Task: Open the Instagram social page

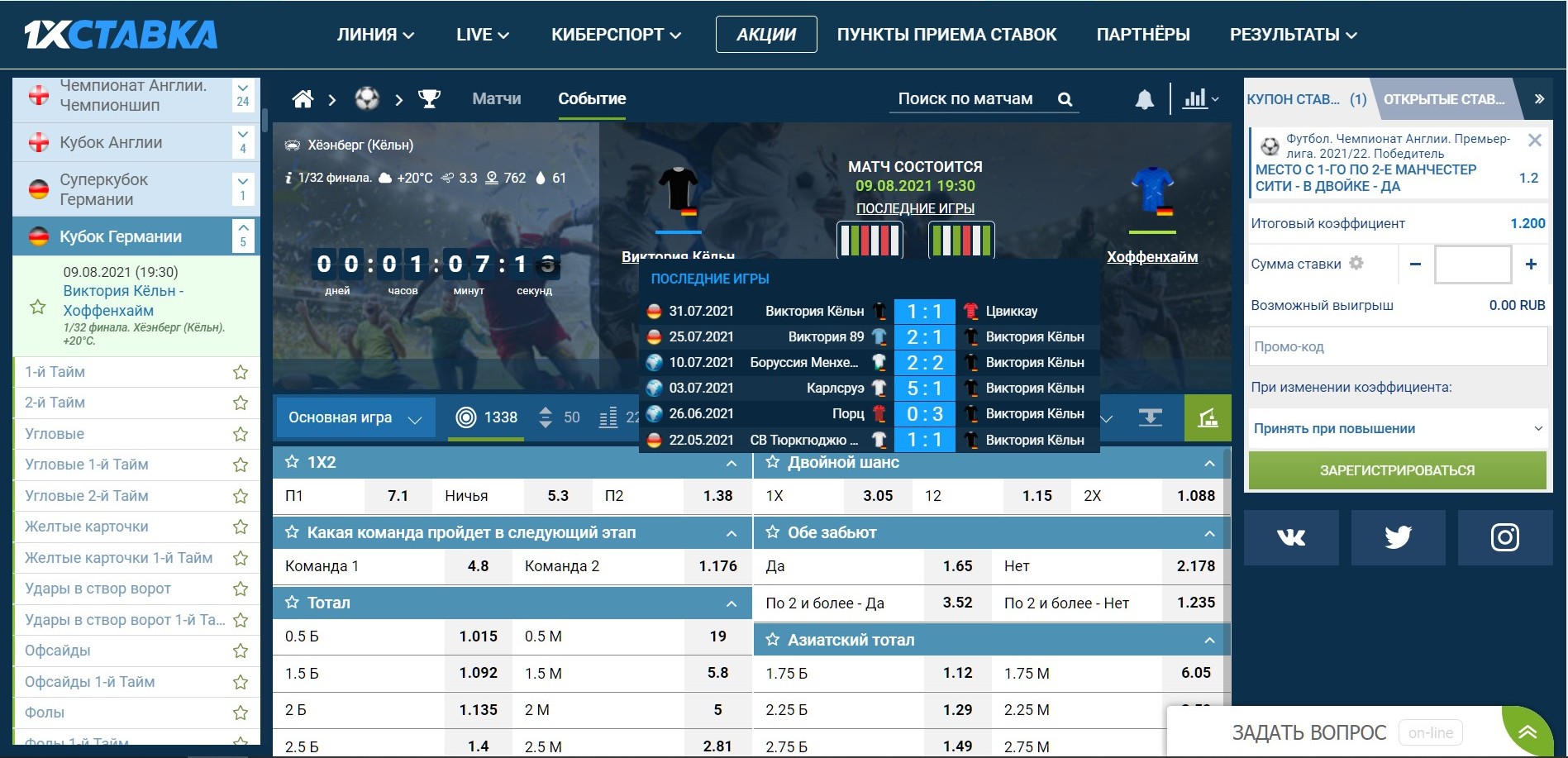Action: 1505,537
